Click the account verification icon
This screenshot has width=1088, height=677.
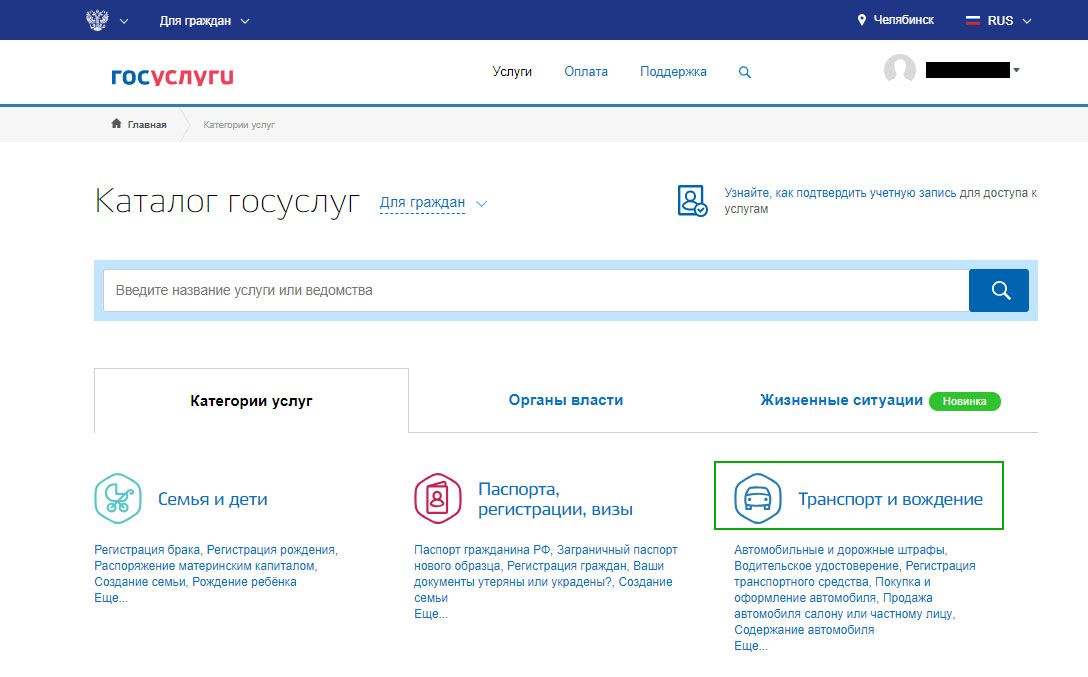click(692, 200)
